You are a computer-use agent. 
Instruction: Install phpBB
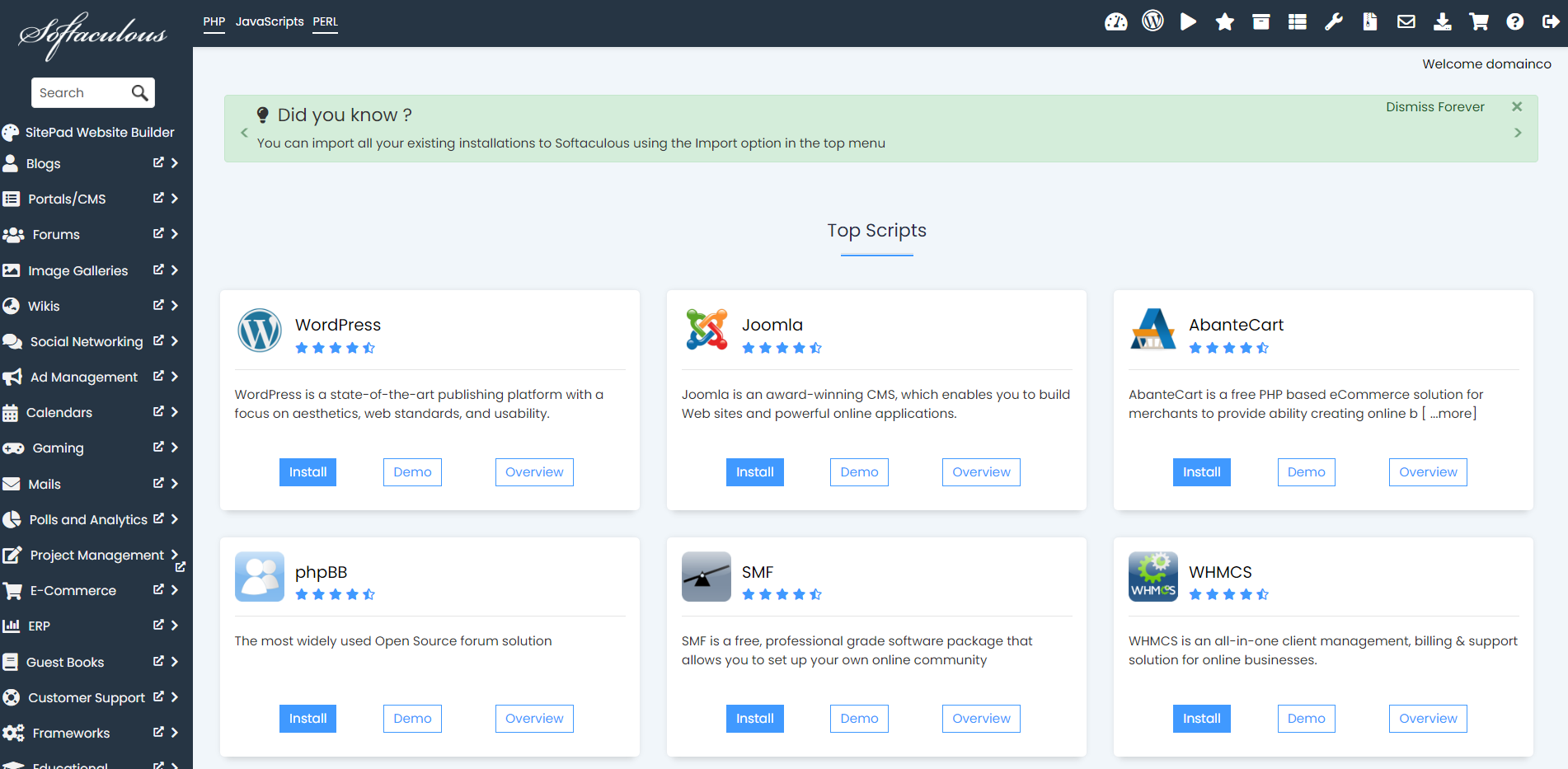tap(307, 719)
